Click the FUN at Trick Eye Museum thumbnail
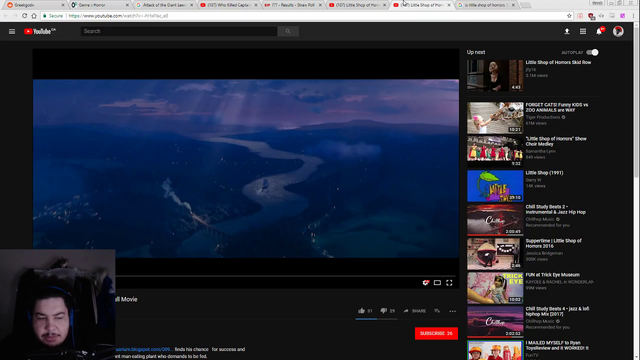Image resolution: width=640 pixels, height=360 pixels. 495,288
